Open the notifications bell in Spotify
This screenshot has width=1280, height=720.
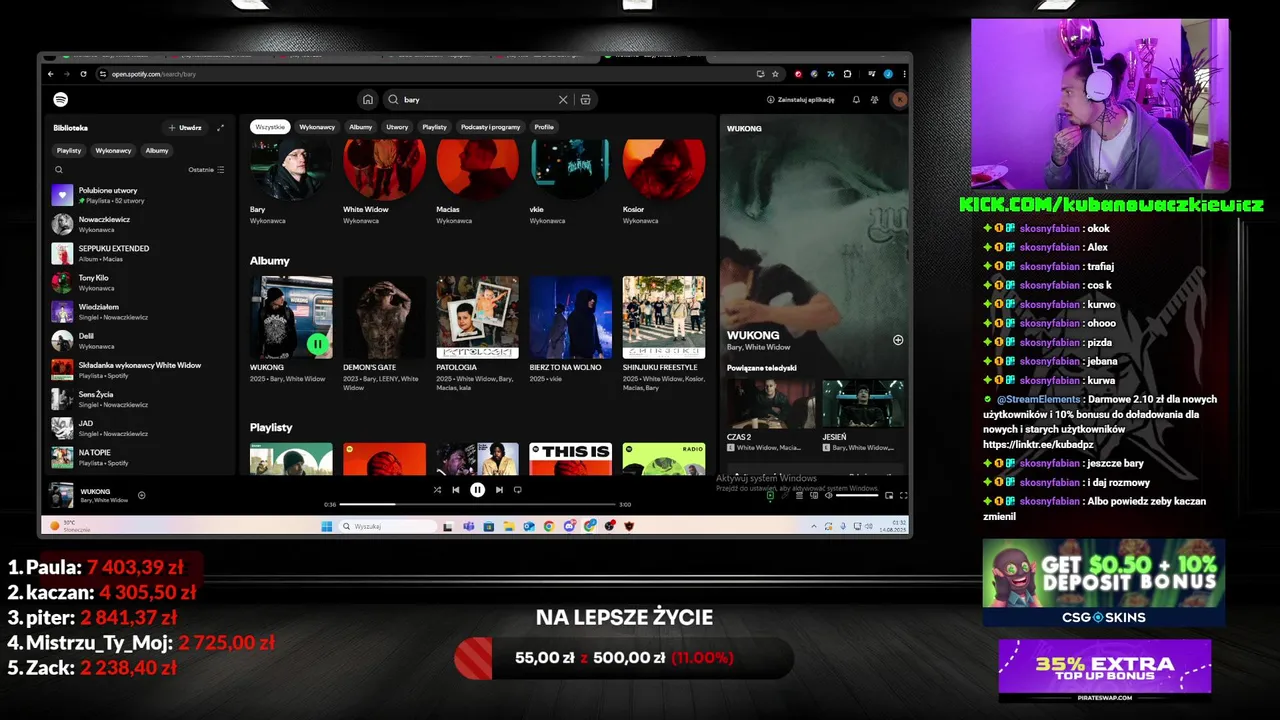click(856, 100)
